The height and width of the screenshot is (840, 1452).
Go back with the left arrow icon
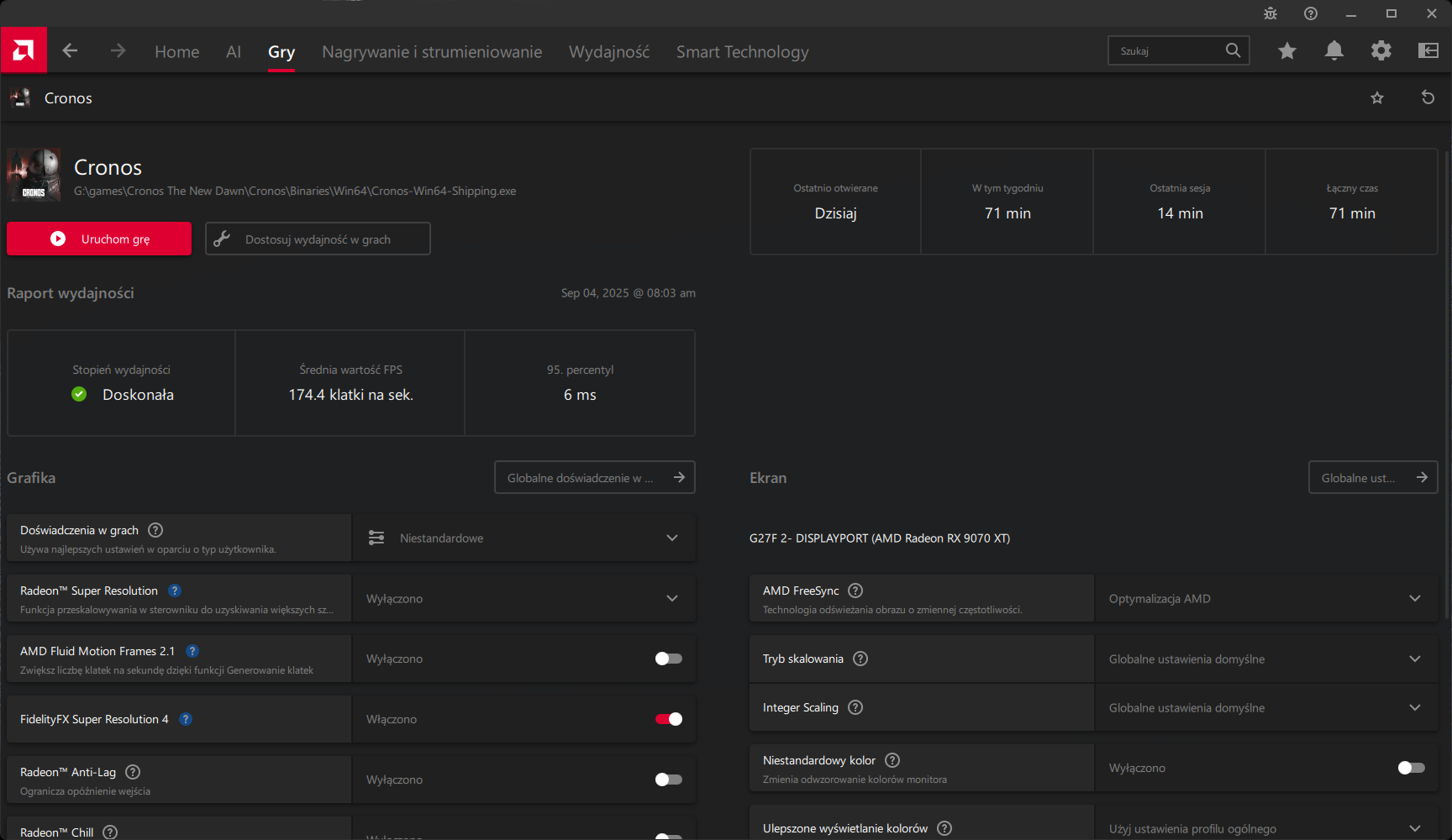[70, 50]
